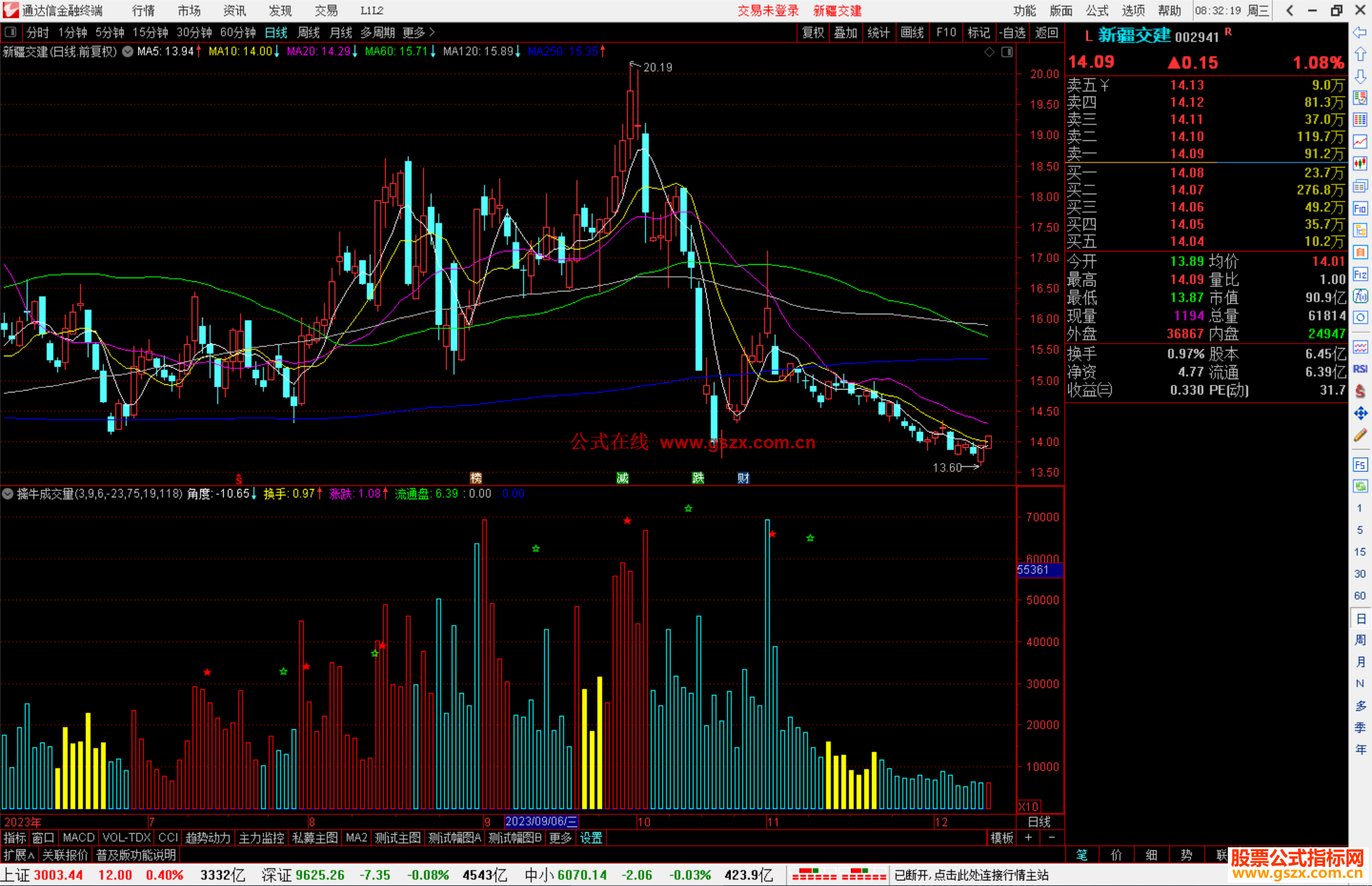Expand the 更多 period options
This screenshot has height=886, width=1372.
(418, 32)
